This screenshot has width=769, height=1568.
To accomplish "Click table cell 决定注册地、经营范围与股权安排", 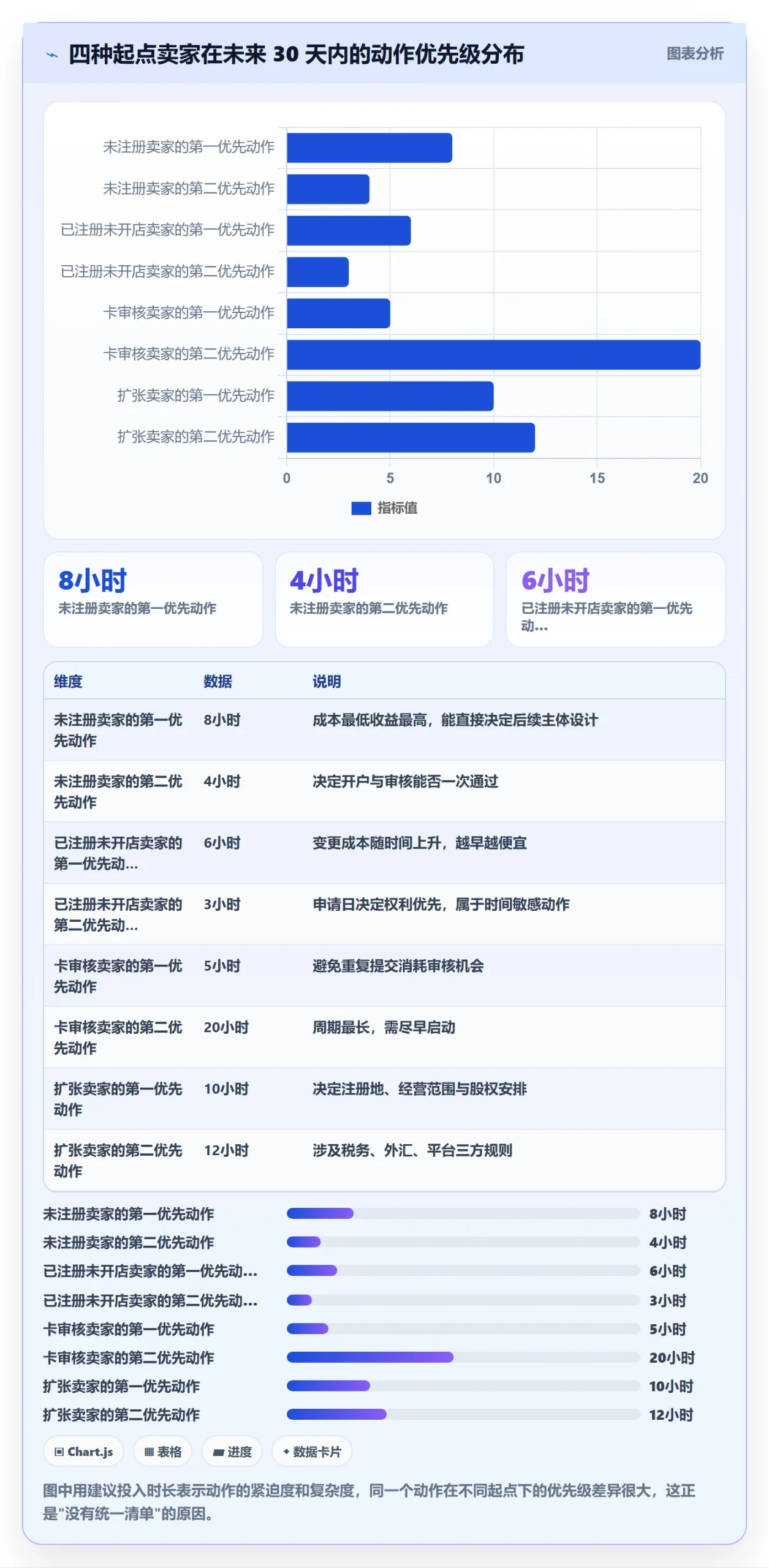I will click(419, 1088).
